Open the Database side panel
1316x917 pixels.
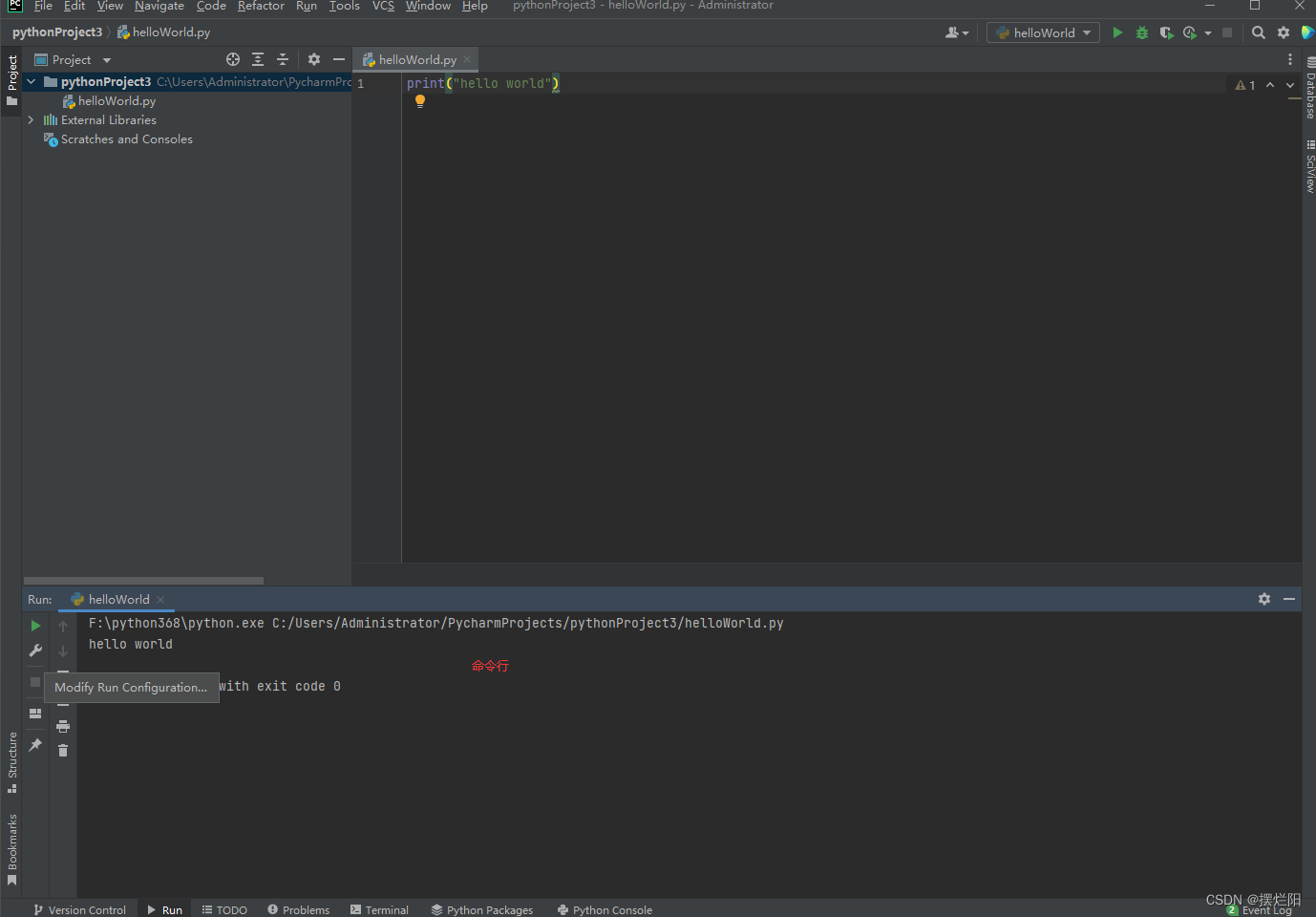point(1309,88)
